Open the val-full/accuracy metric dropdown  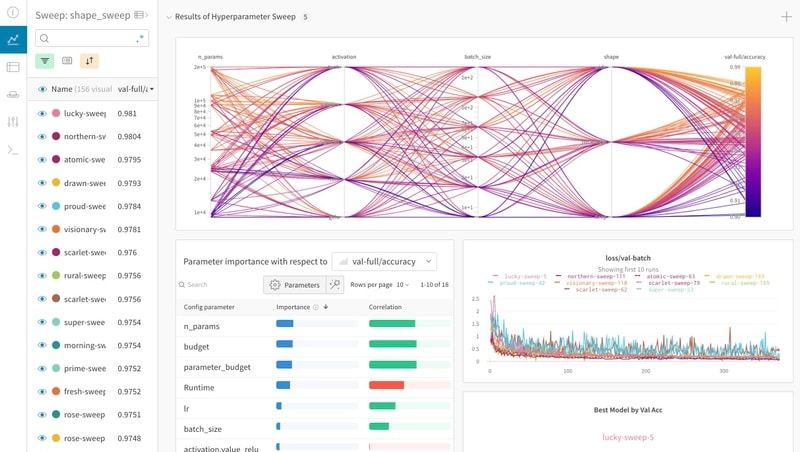coord(384,261)
